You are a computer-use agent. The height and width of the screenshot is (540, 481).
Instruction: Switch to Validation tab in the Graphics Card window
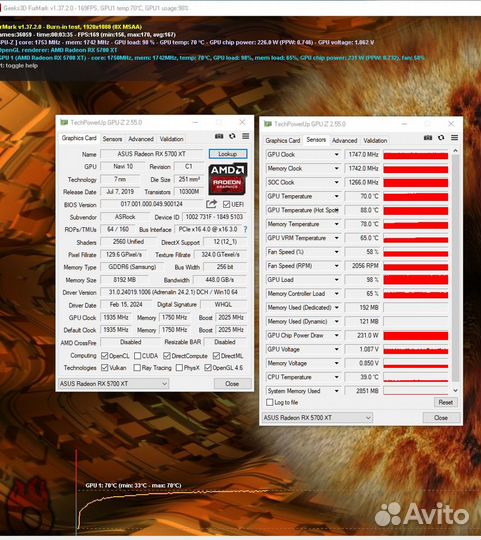[x=171, y=139]
